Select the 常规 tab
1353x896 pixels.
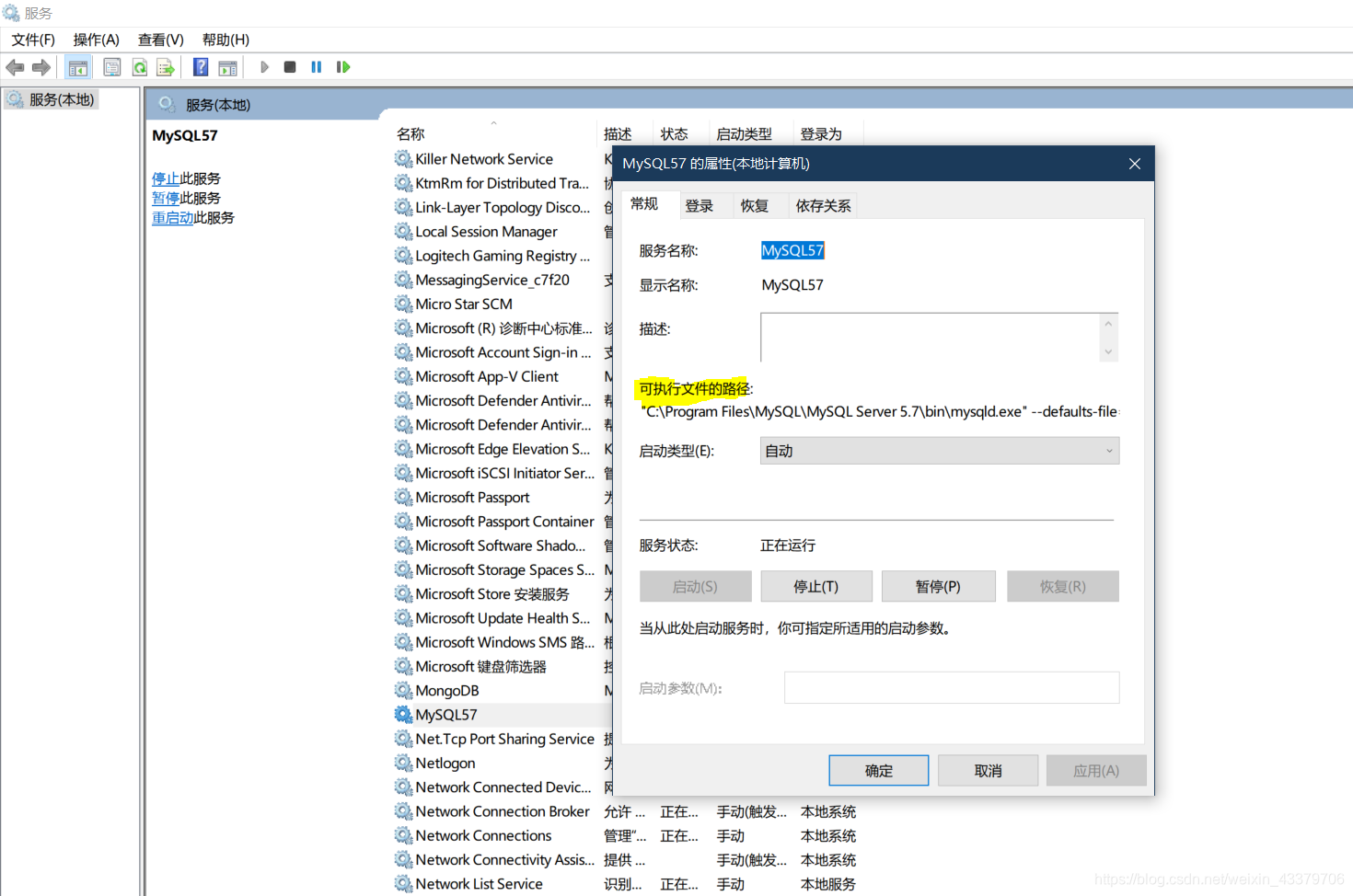(x=644, y=204)
